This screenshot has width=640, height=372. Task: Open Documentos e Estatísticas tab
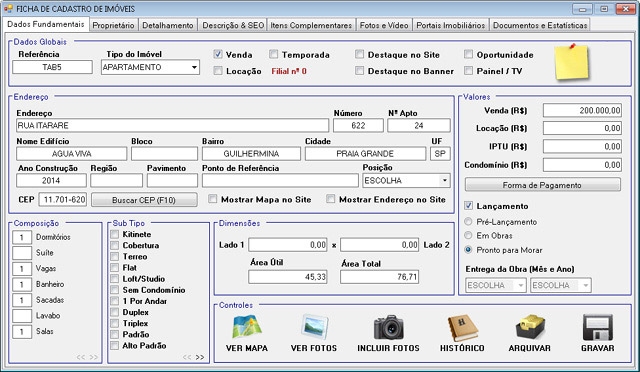point(540,25)
